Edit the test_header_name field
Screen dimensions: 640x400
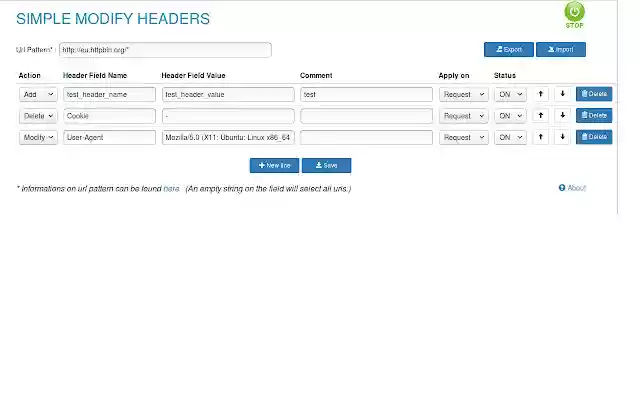pos(109,94)
